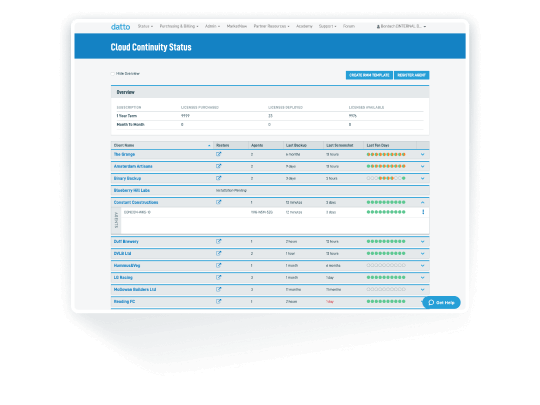This screenshot has height=405, width=540.
Task: Open Get Help chat
Action: (441, 302)
